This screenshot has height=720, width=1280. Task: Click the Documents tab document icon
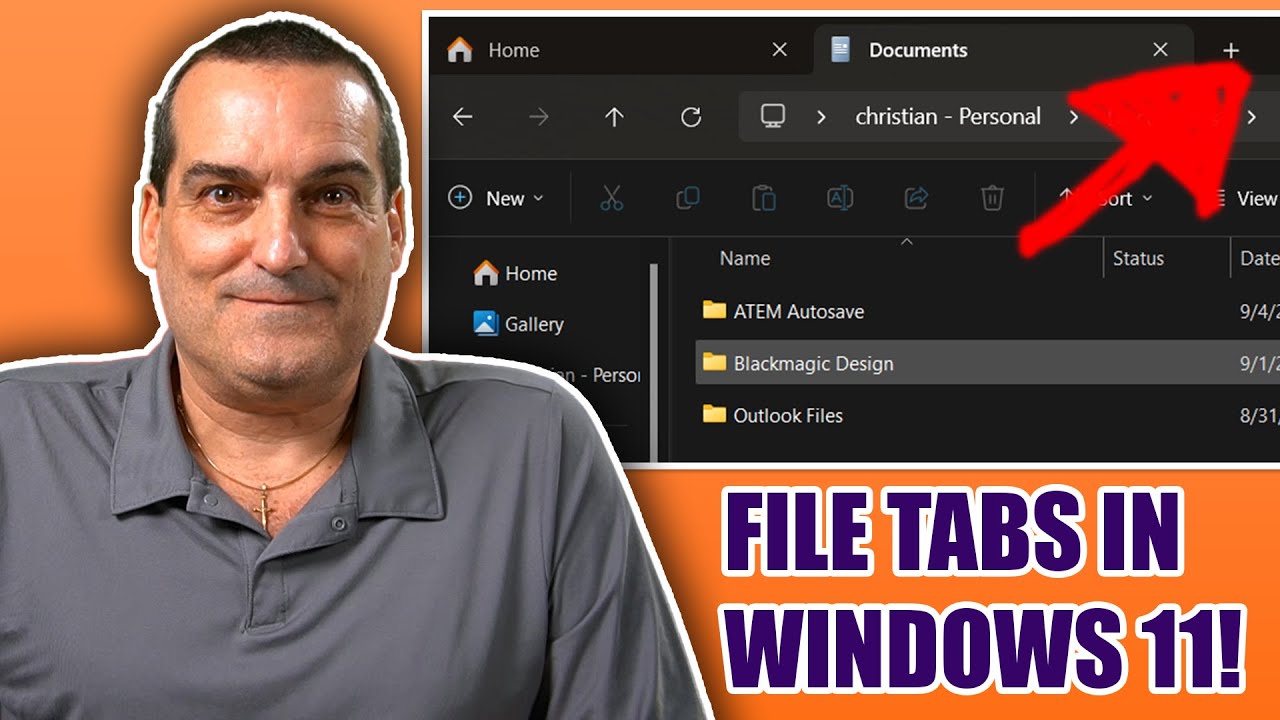pos(841,49)
